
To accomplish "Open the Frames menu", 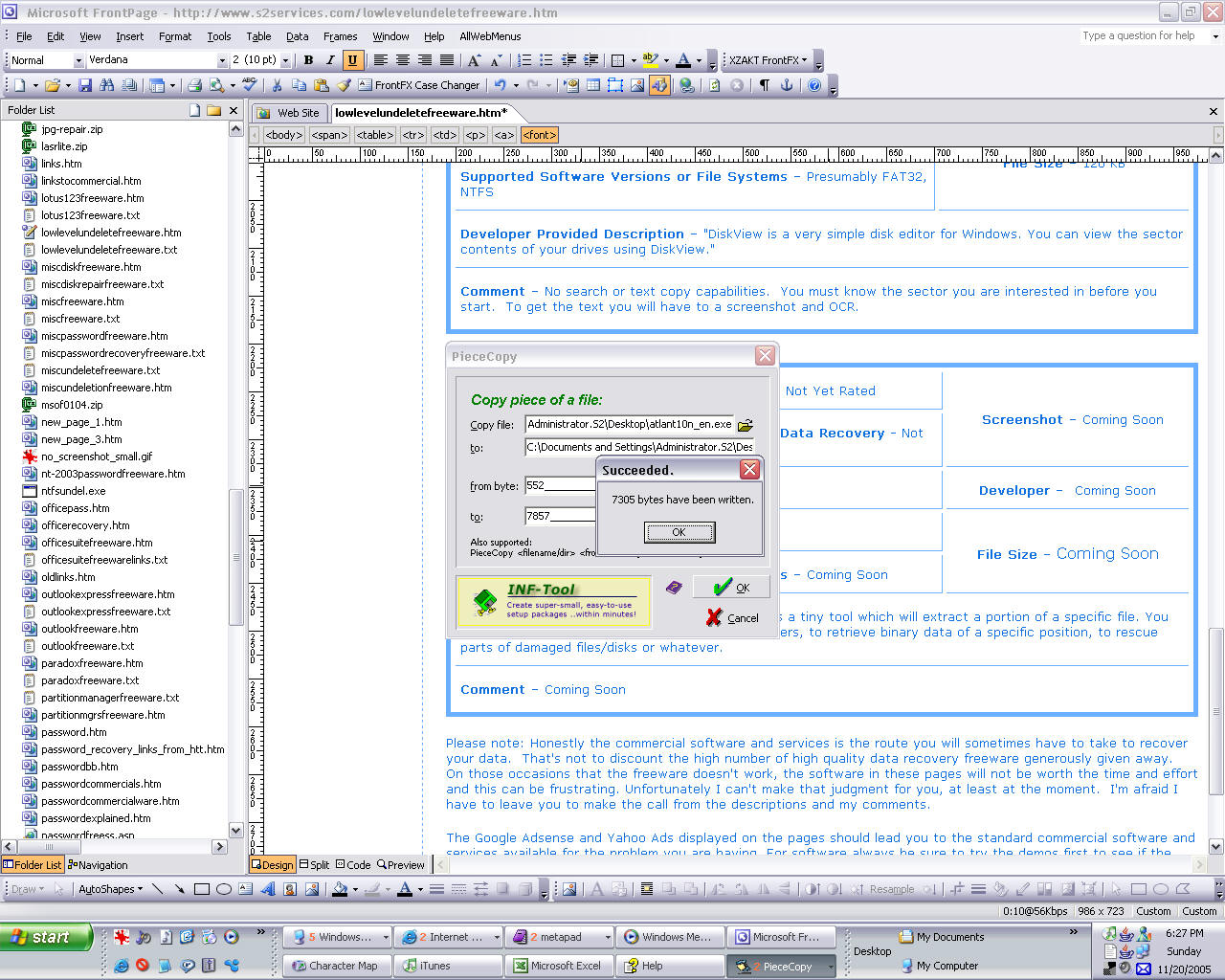I will (x=340, y=36).
